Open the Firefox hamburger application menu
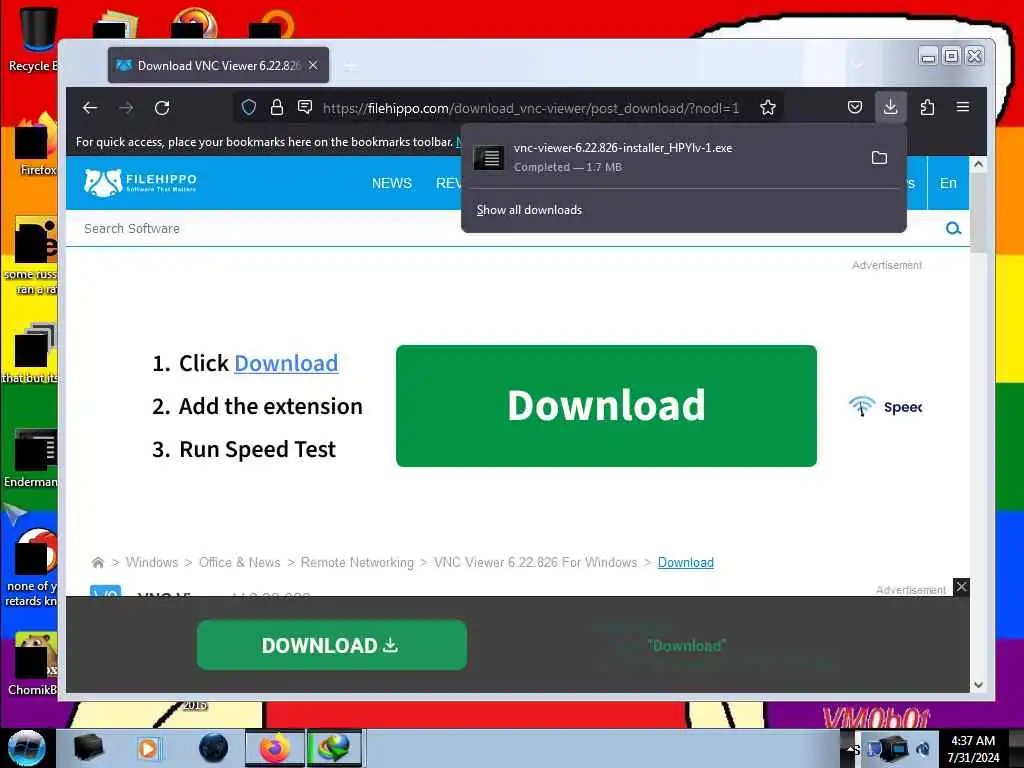 tap(963, 107)
